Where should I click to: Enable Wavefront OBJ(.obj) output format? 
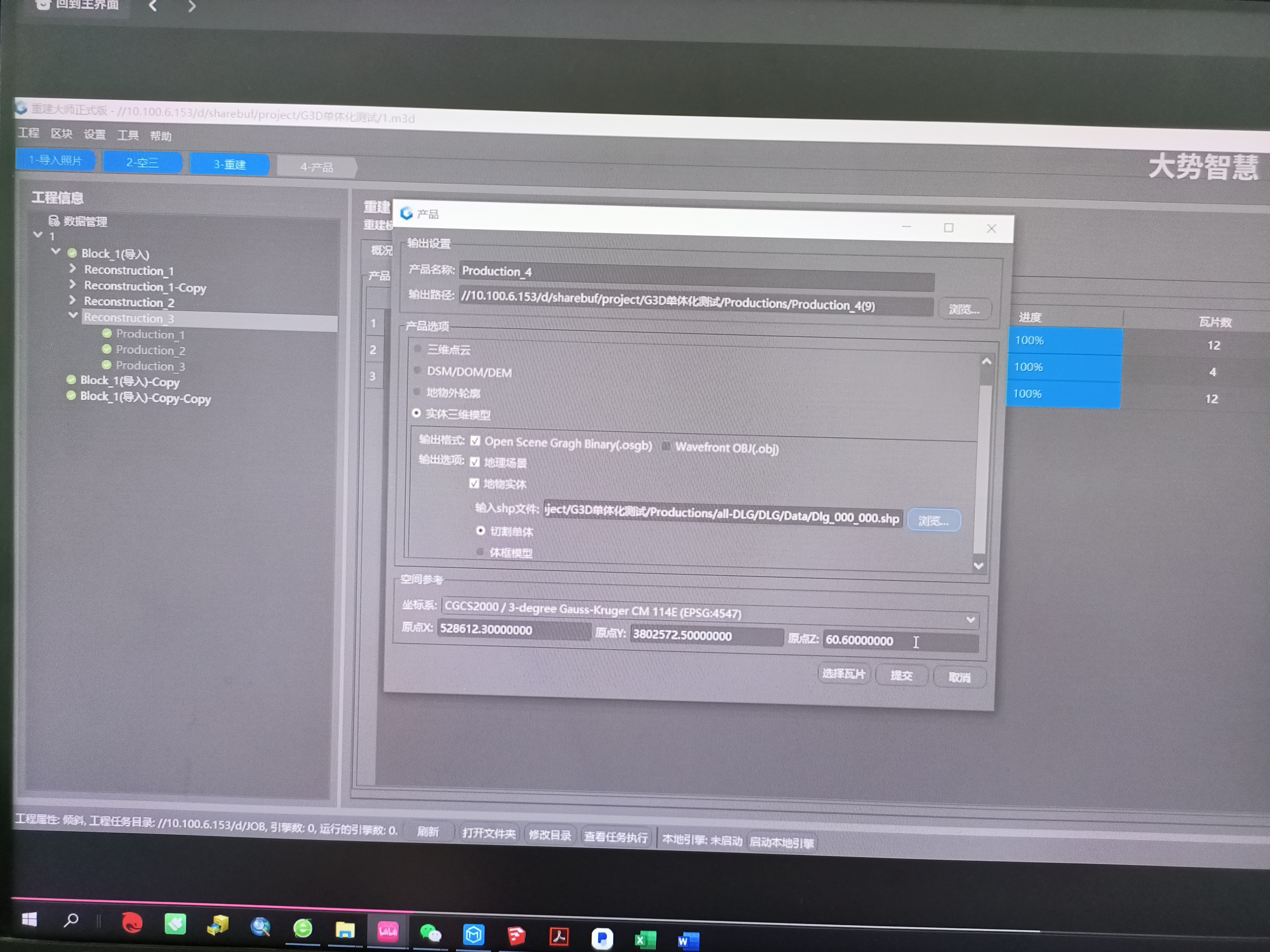666,446
